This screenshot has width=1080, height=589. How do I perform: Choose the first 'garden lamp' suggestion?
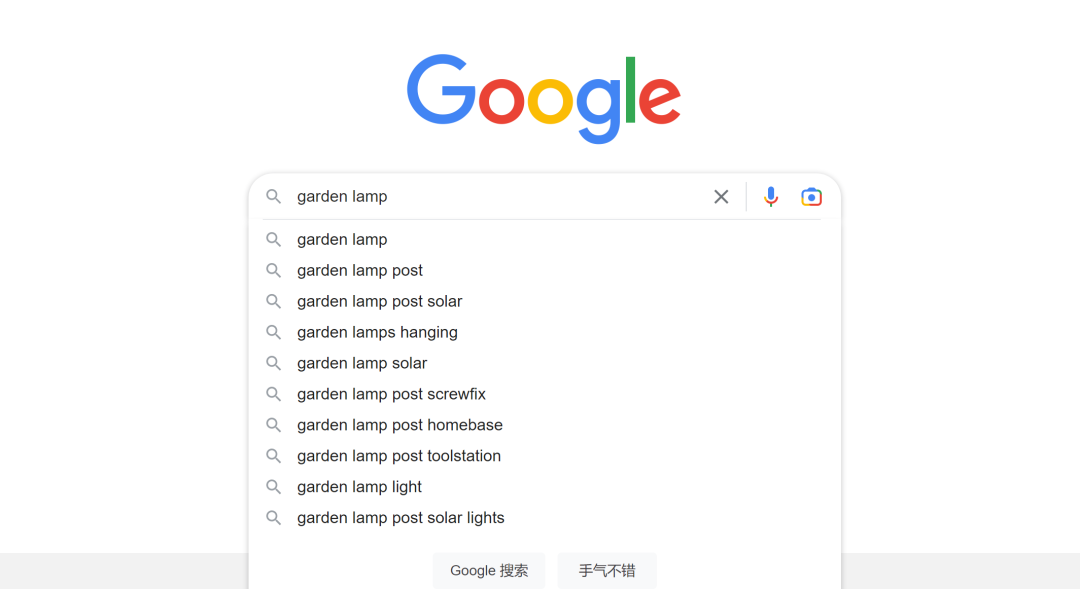[x=342, y=239]
